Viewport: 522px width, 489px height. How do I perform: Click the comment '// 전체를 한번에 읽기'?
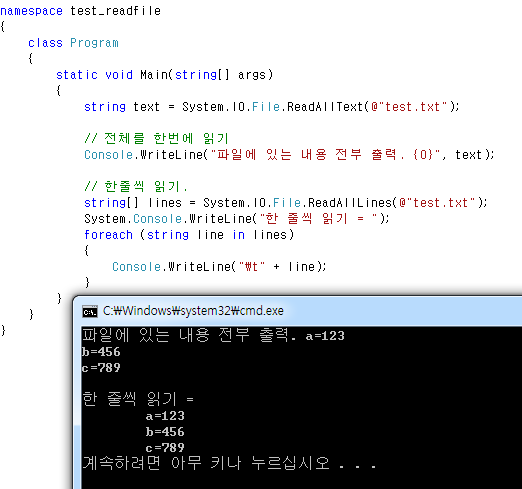point(156,138)
